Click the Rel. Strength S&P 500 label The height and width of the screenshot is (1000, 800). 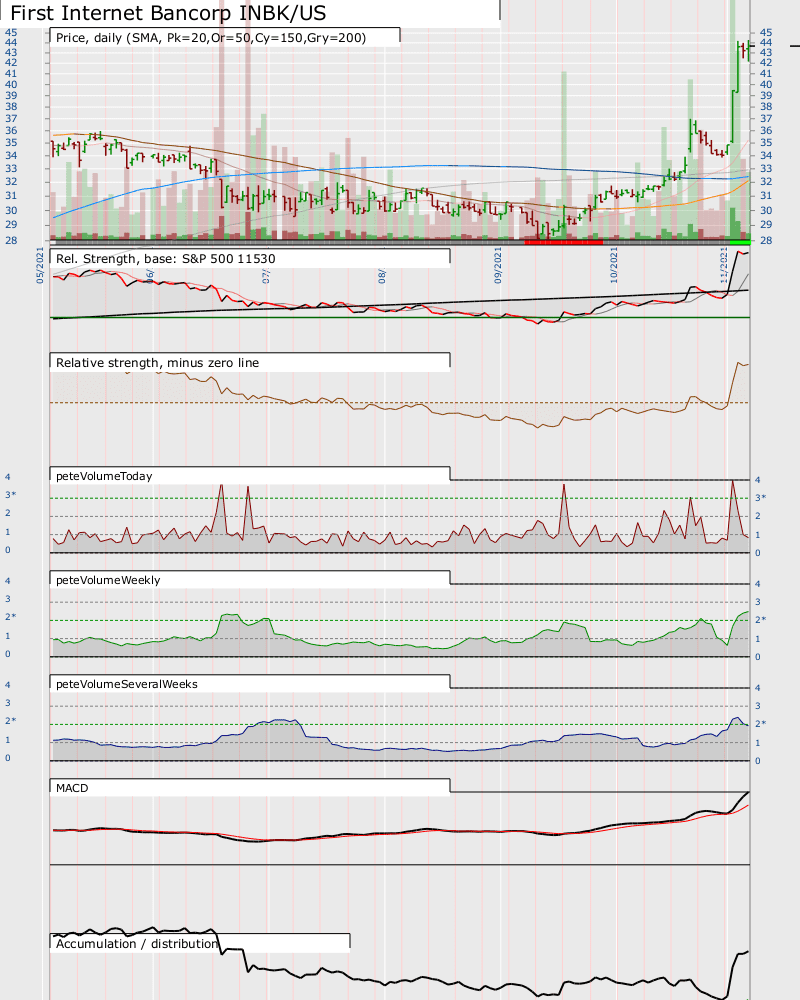166,258
